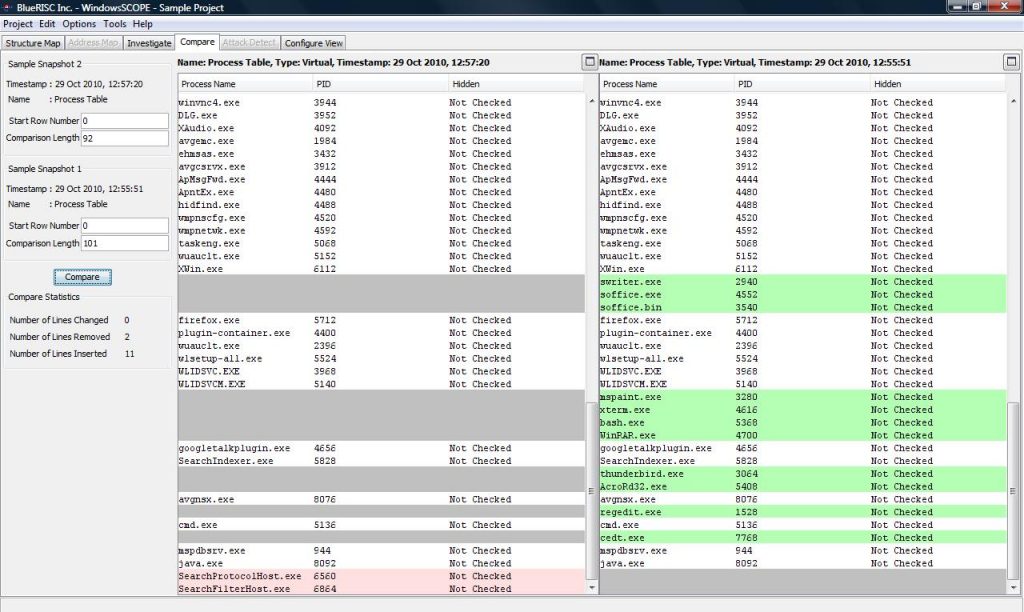Viewport: 1024px width, 612px height.
Task: Click "Not Checked" in the mspaint.exe row
Action: (x=901, y=396)
